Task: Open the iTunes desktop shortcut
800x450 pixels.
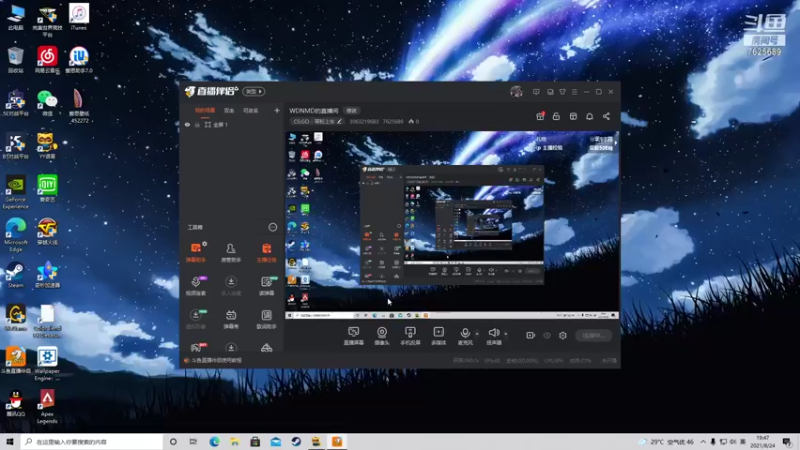Action: click(79, 16)
